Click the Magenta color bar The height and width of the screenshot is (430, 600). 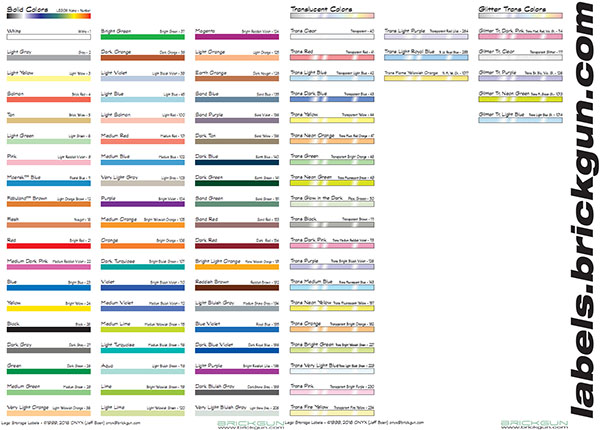(237, 37)
